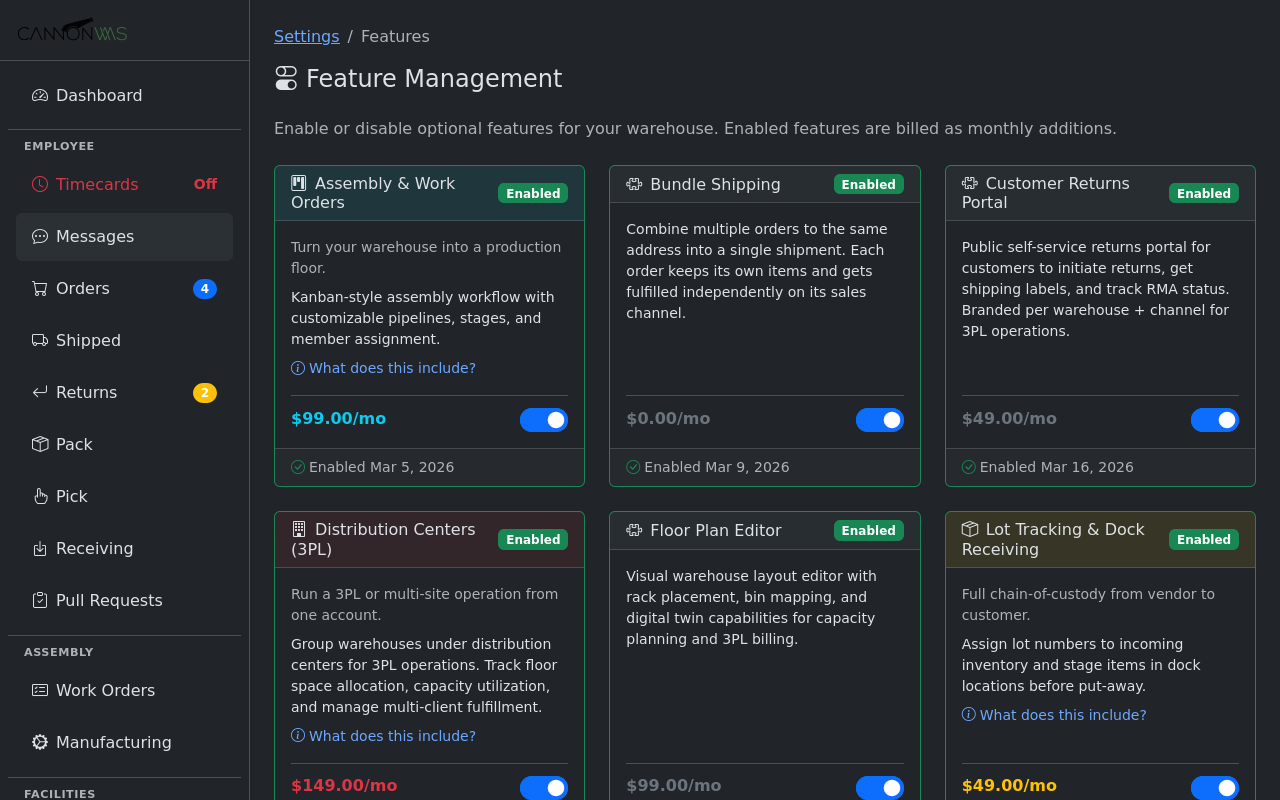The image size is (1280, 800).
Task: Disable the Assembly & Work Orders feature toggle
Action: tap(544, 420)
